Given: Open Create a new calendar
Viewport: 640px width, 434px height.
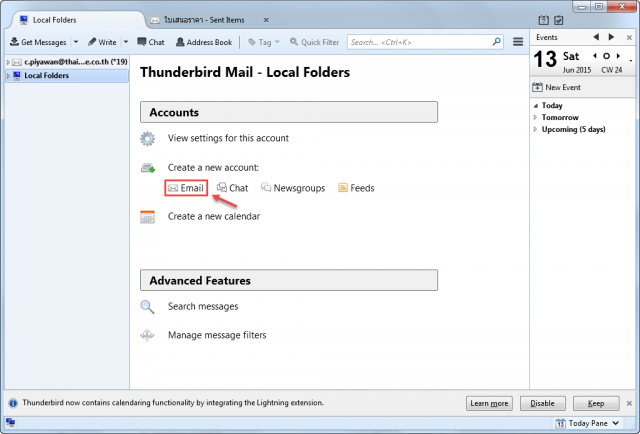Looking at the screenshot, I should [214, 216].
